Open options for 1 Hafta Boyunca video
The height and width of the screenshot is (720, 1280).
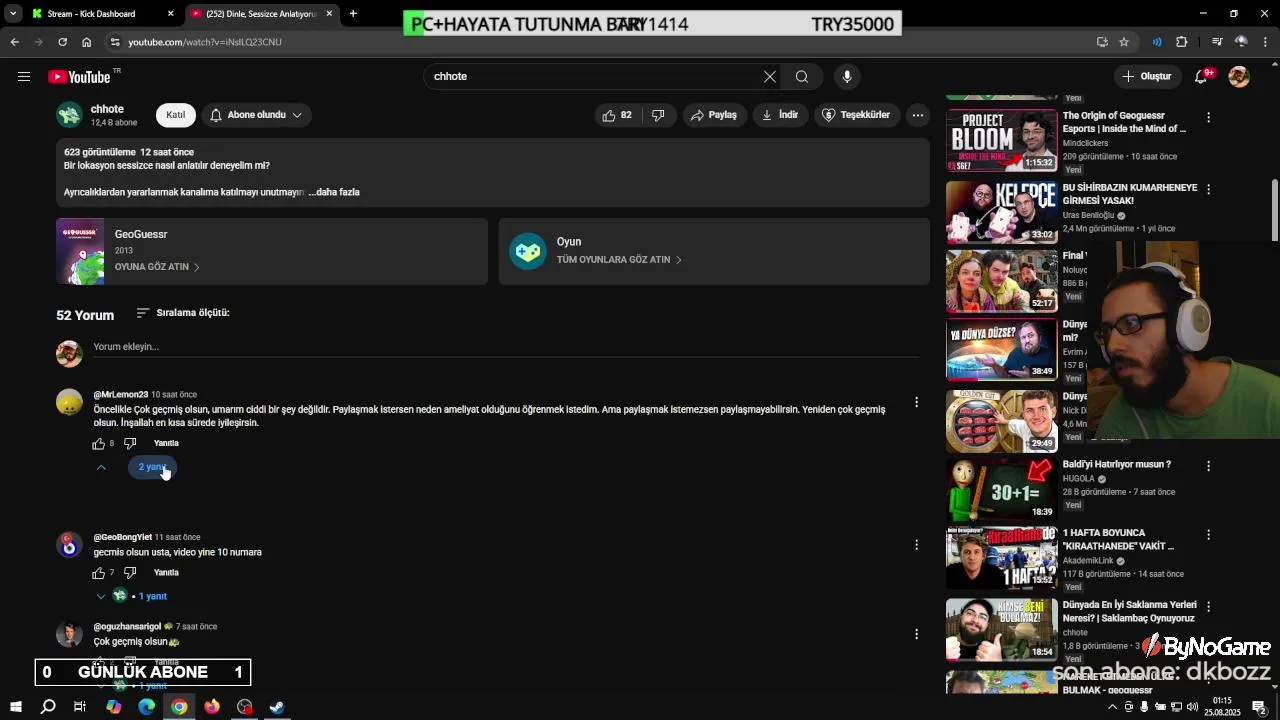pos(1208,535)
